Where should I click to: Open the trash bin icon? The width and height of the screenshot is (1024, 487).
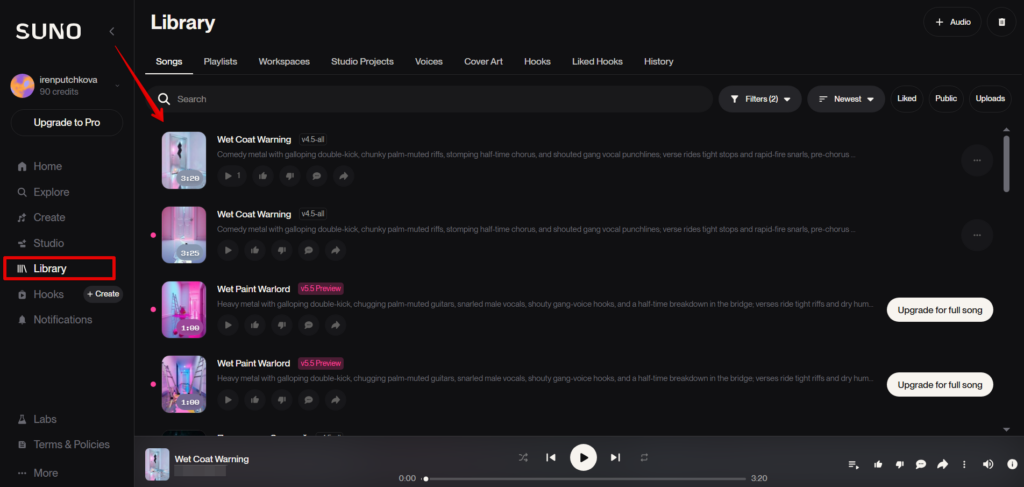[1002, 22]
